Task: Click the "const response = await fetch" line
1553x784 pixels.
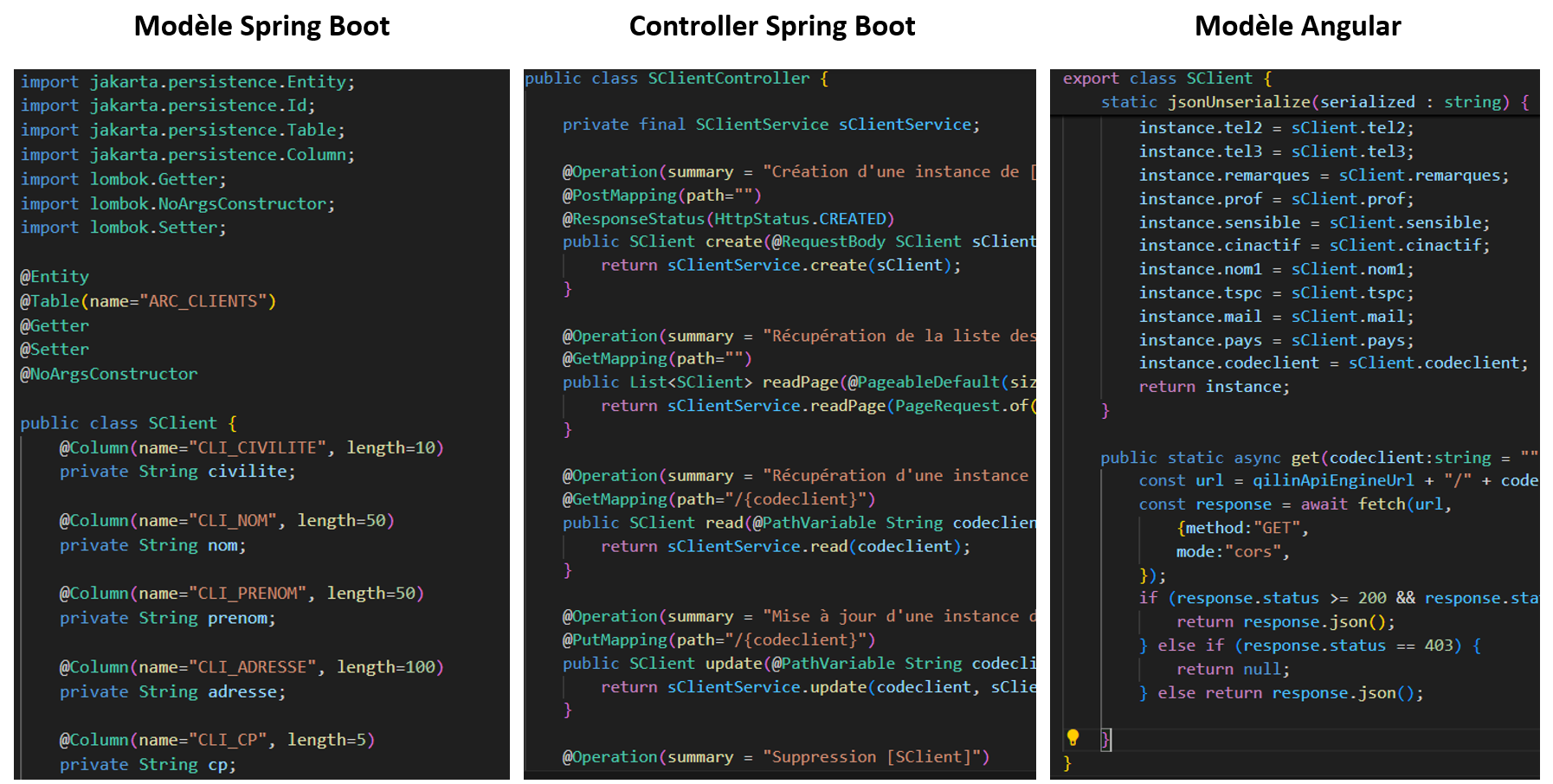Action: click(x=1294, y=504)
